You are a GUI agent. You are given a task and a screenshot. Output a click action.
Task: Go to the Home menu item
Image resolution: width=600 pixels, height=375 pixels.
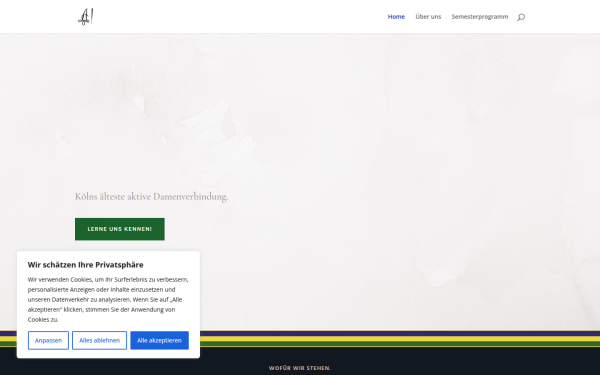coord(396,16)
